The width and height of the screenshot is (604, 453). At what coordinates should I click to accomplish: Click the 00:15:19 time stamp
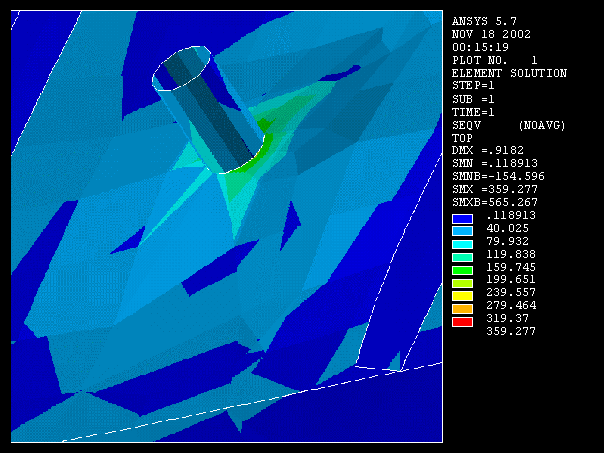click(480, 47)
